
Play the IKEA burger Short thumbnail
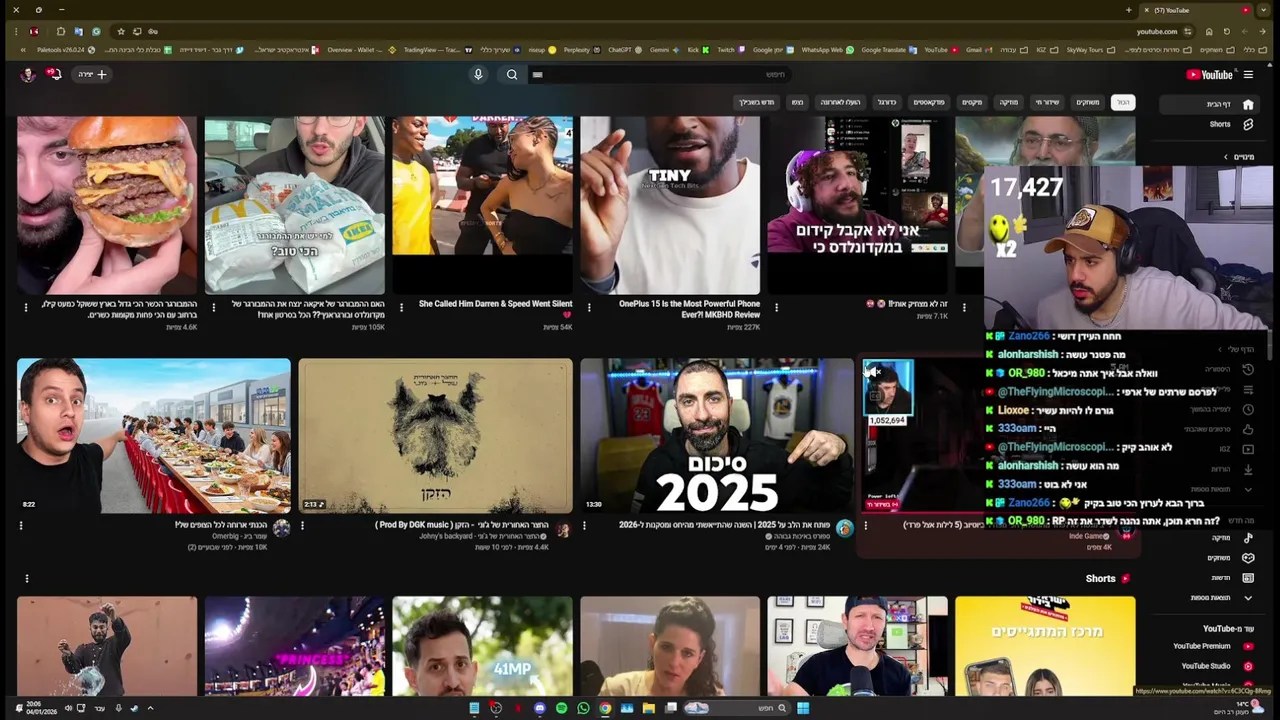point(295,205)
